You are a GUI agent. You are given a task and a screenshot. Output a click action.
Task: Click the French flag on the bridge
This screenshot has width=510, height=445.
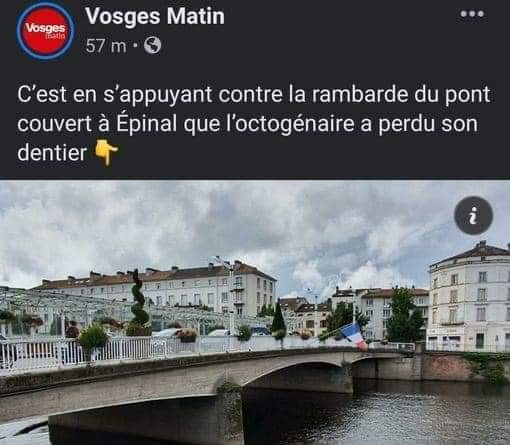(355, 336)
